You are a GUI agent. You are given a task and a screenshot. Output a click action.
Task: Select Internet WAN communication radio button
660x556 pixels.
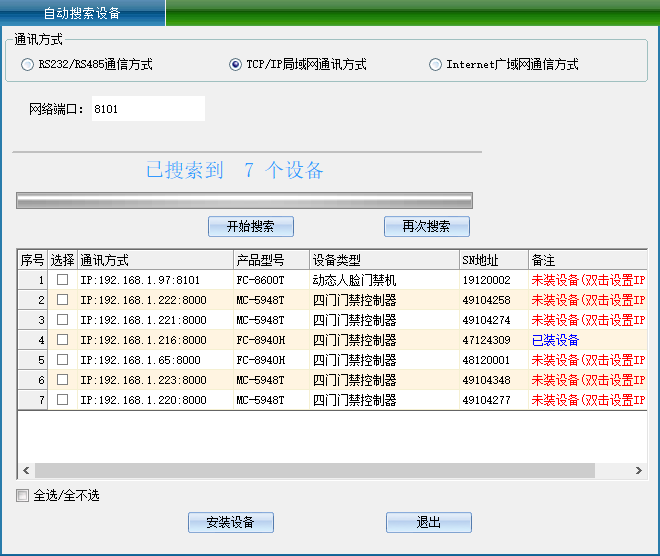click(435, 65)
